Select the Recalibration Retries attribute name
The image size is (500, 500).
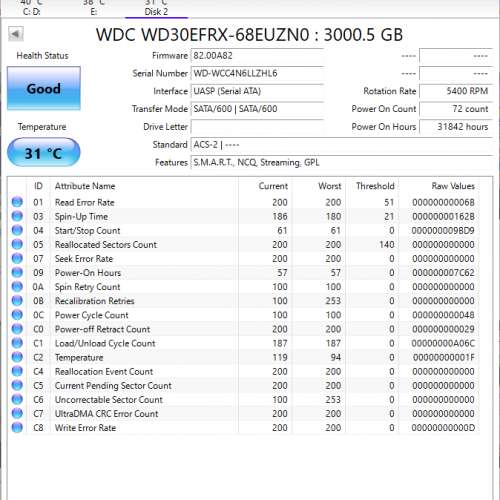pos(95,301)
